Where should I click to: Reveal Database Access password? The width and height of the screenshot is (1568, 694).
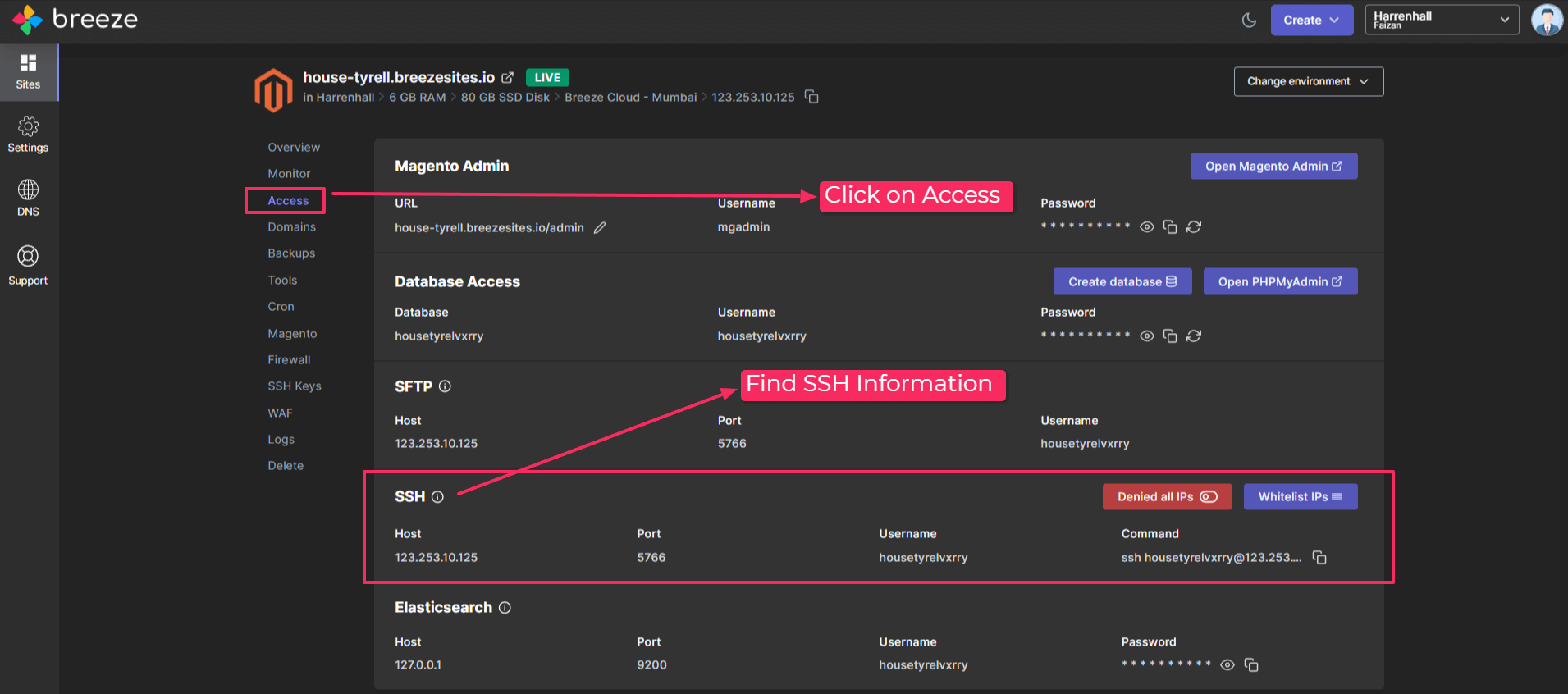point(1147,336)
